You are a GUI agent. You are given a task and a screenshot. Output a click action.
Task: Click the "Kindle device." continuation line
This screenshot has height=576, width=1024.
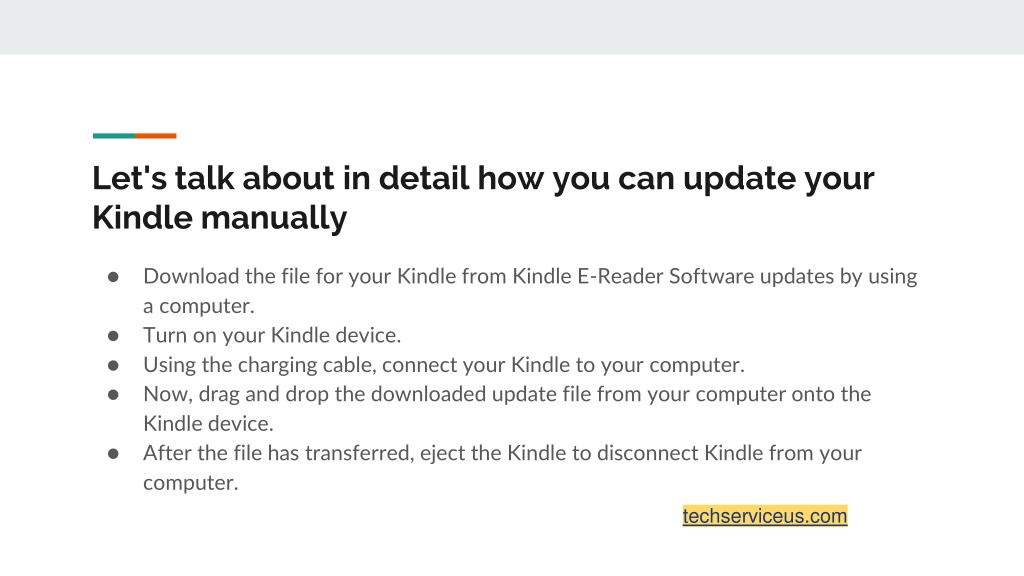pos(208,423)
